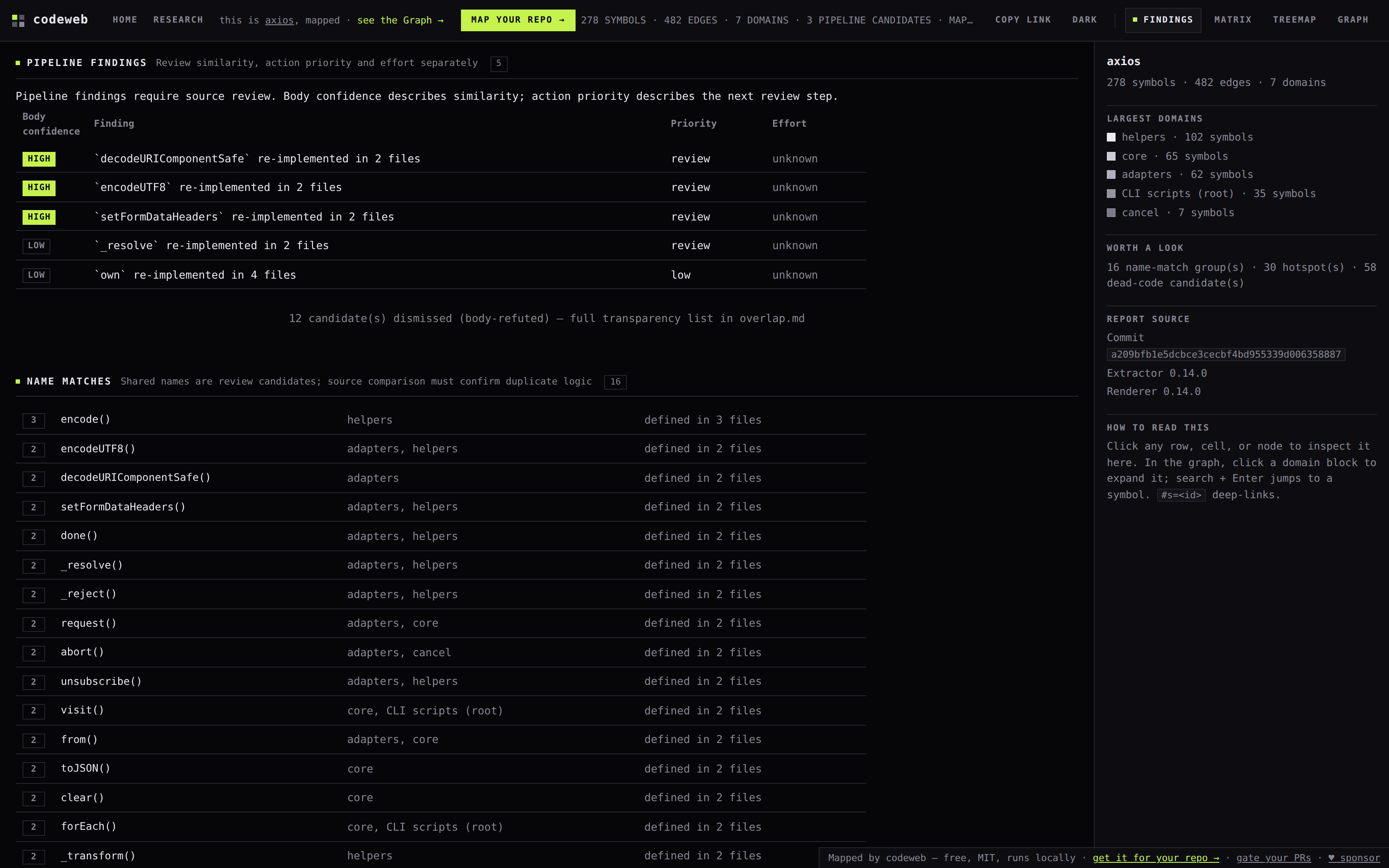This screenshot has height=868, width=1389.
Task: Select the cancel domain color swatch
Action: 1111,212
